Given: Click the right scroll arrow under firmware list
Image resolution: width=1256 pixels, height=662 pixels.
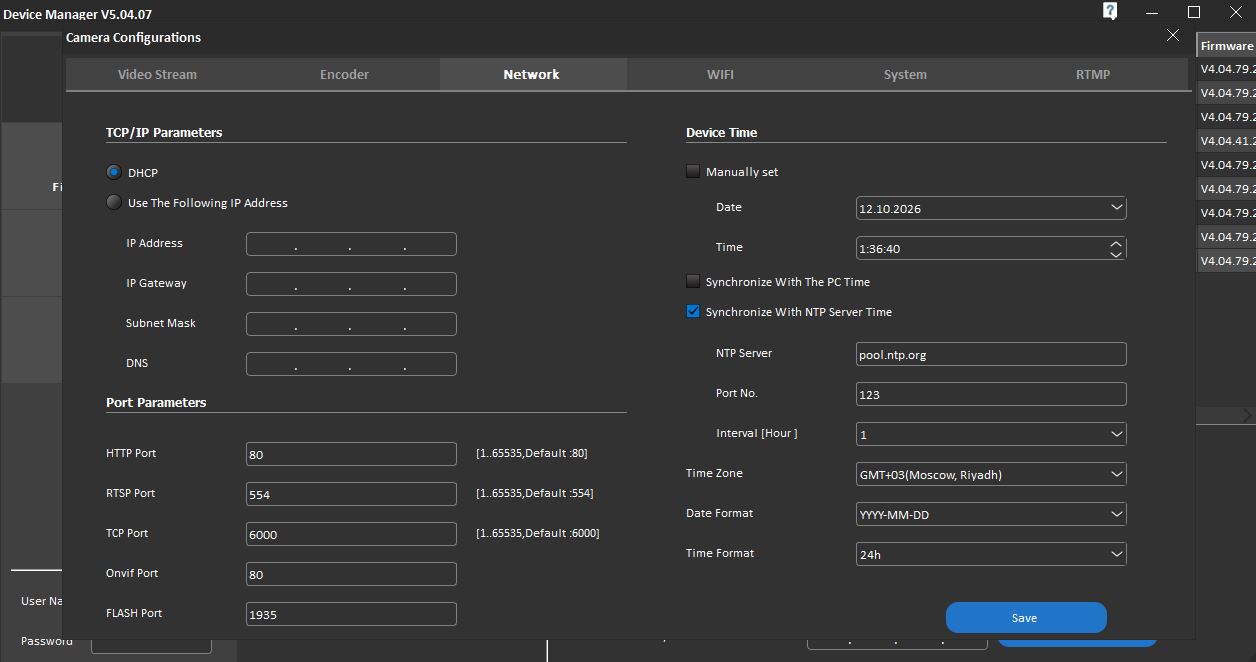Looking at the screenshot, I should click(1248, 415).
